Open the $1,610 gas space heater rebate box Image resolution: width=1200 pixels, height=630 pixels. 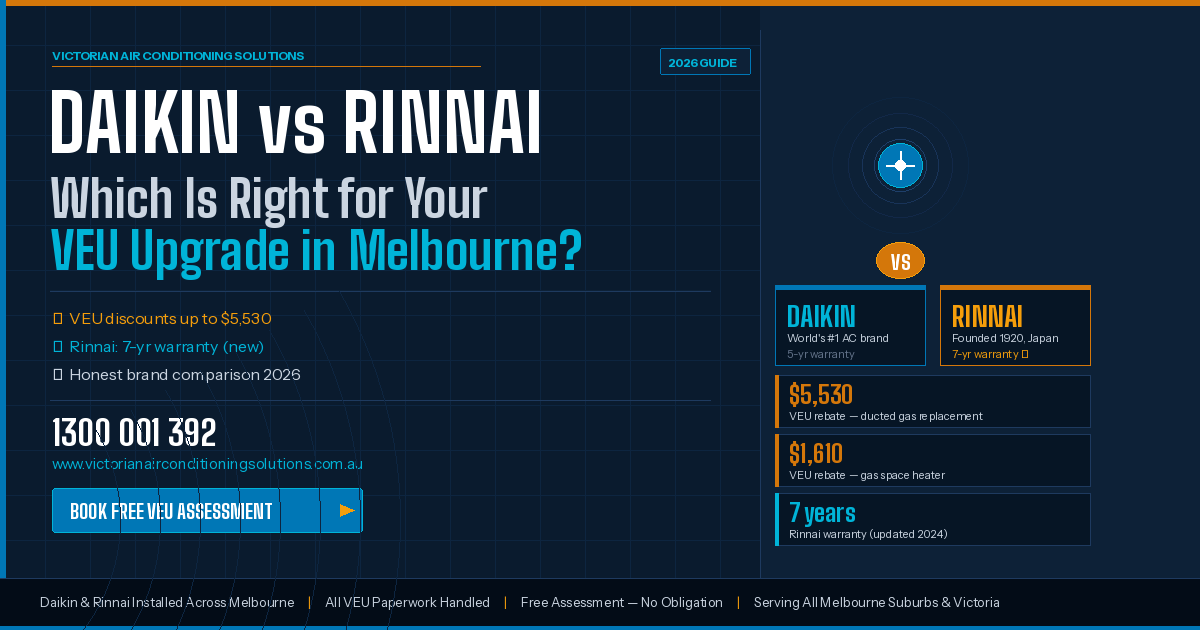pos(933,460)
